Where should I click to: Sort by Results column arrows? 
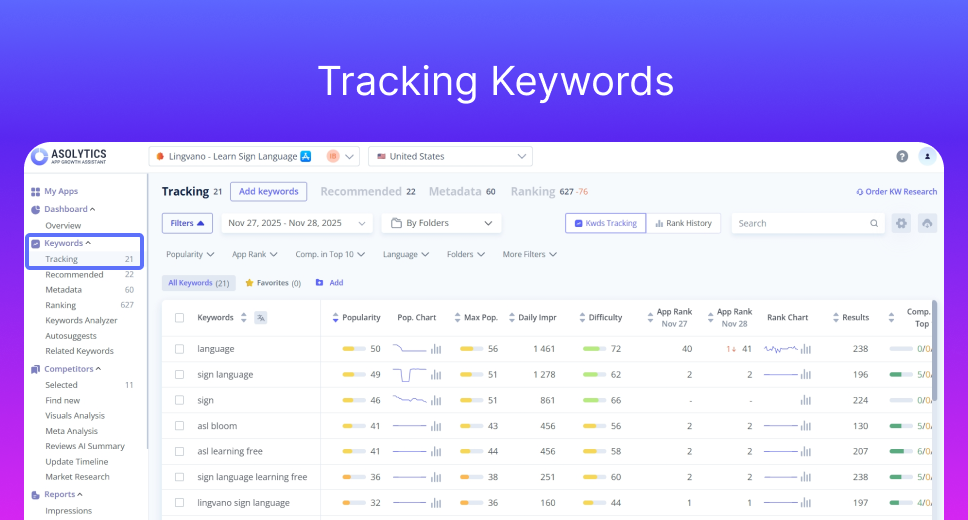(x=836, y=317)
